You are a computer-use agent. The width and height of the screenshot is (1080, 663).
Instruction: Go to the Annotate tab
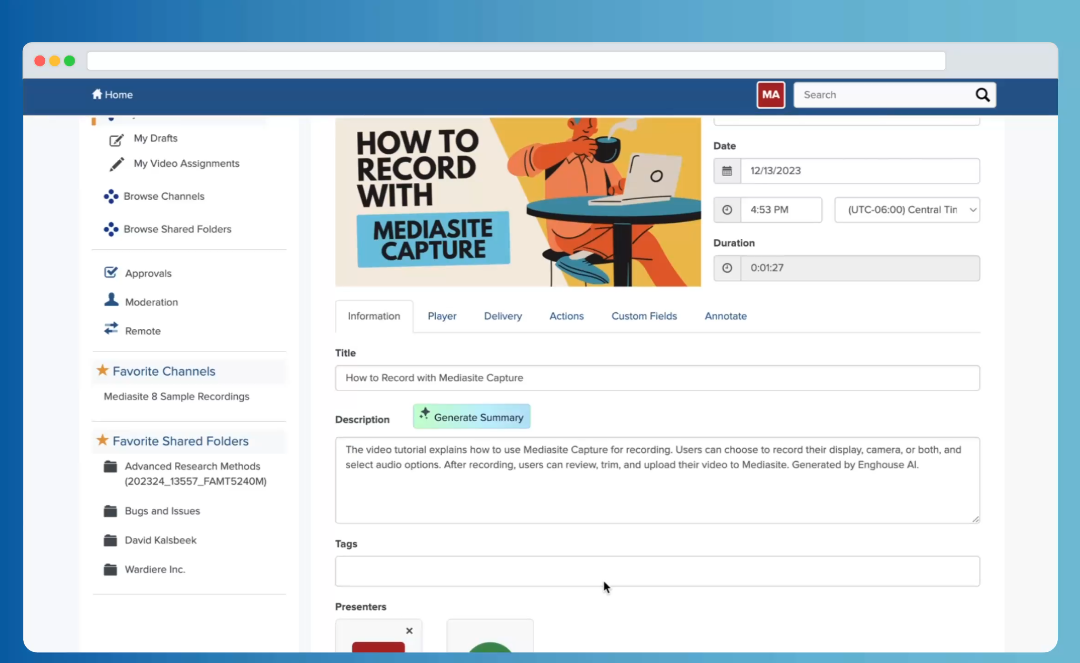725,316
